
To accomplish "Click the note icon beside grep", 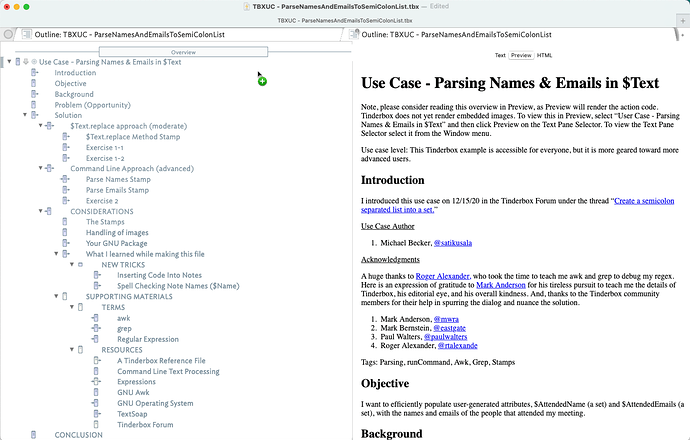I will pos(95,328).
